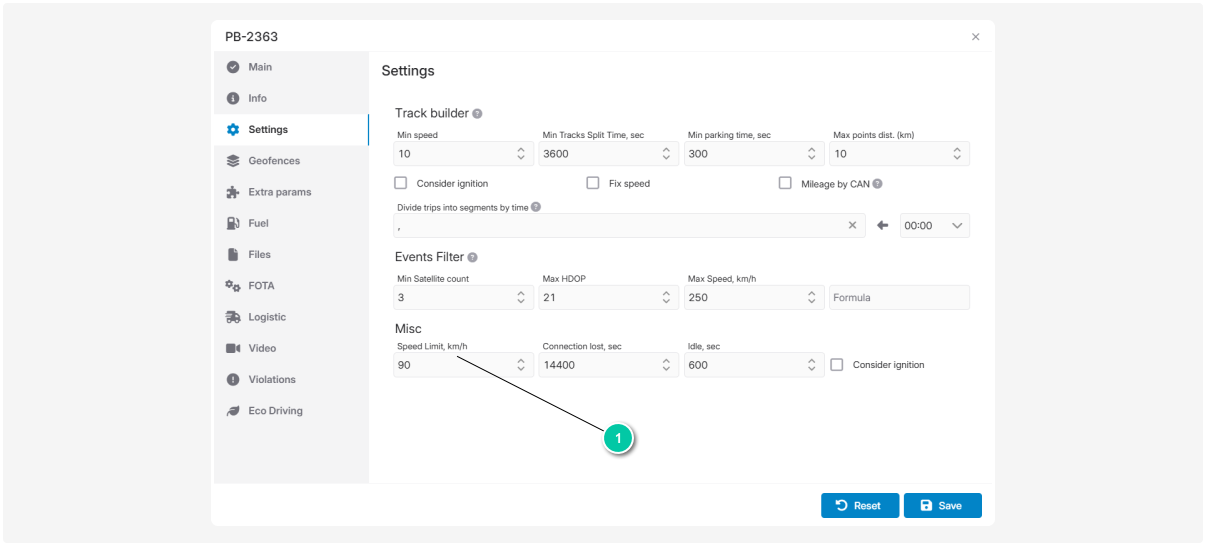This screenshot has width=1206, height=546.
Task: Toggle the Fix speed checkbox
Action: 593,184
